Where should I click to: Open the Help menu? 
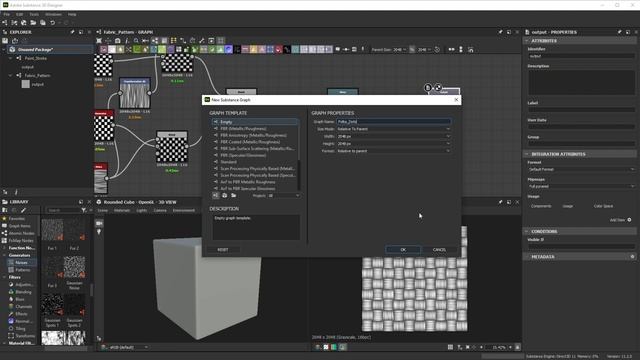point(72,14)
